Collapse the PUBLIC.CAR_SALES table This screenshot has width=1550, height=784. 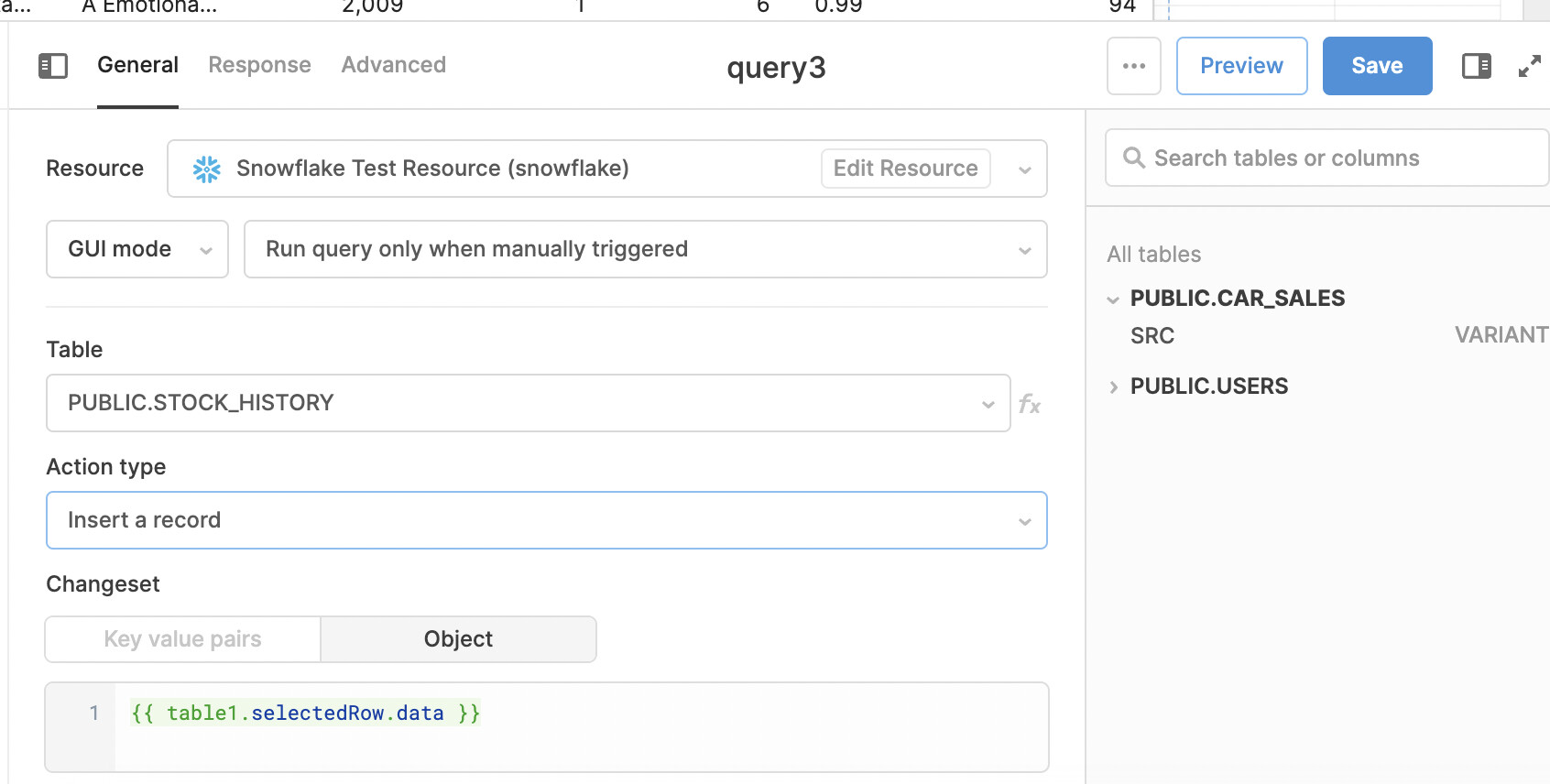click(1113, 299)
